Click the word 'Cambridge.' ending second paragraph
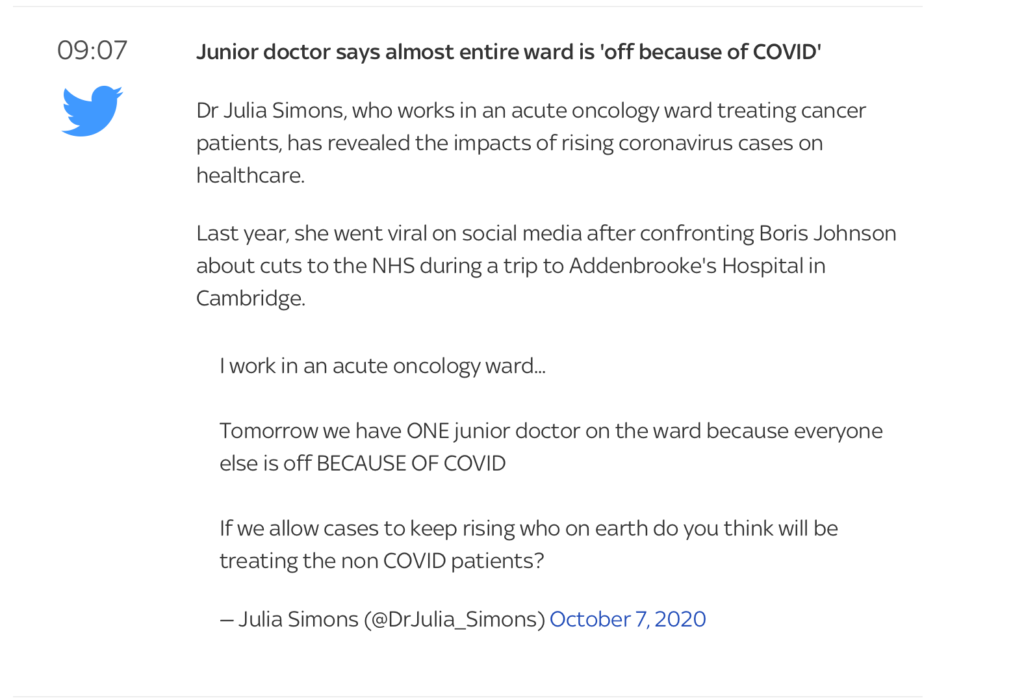The height and width of the screenshot is (698, 1024). [x=251, y=298]
